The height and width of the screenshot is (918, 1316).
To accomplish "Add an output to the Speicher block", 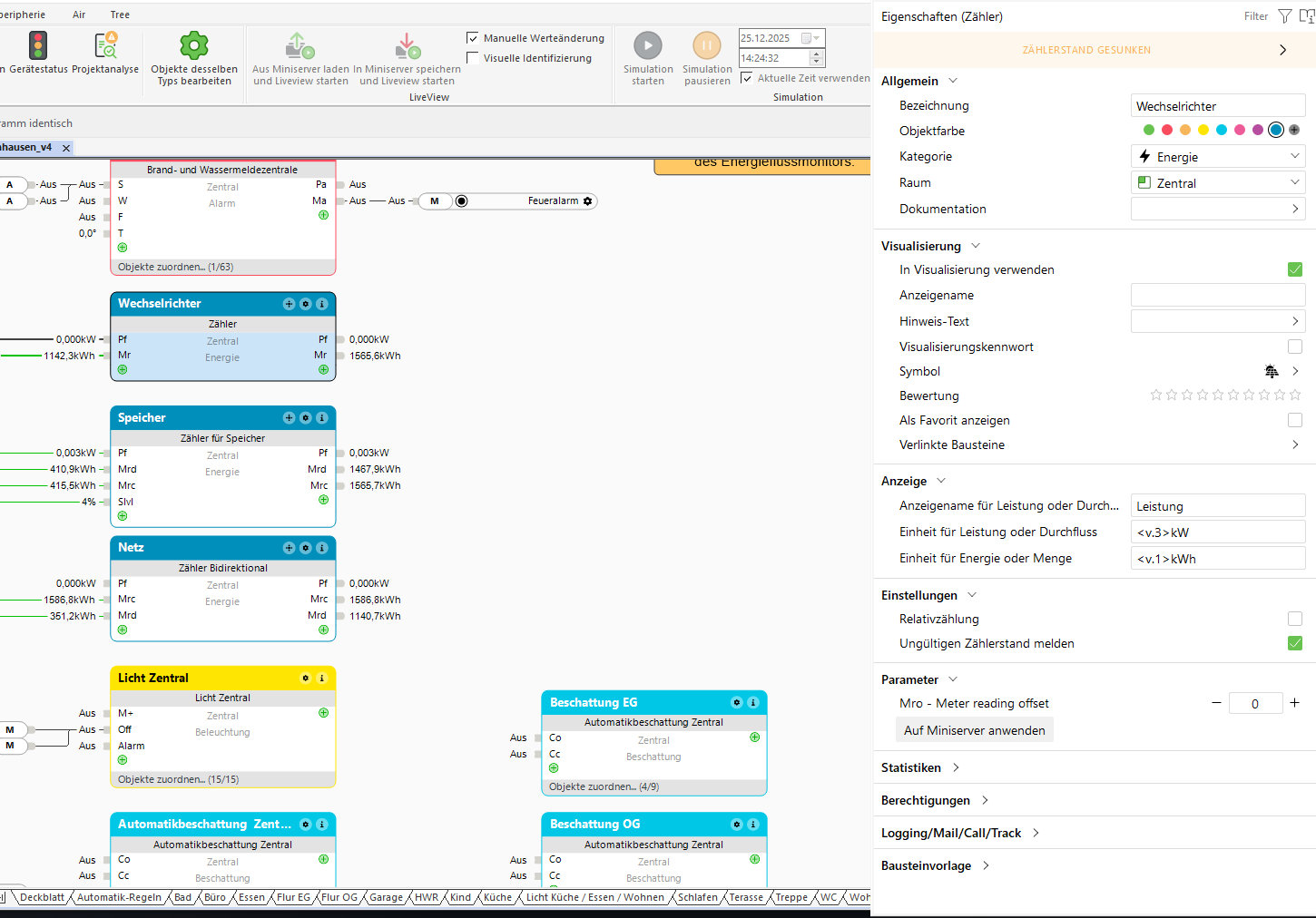I will pyautogui.click(x=323, y=500).
